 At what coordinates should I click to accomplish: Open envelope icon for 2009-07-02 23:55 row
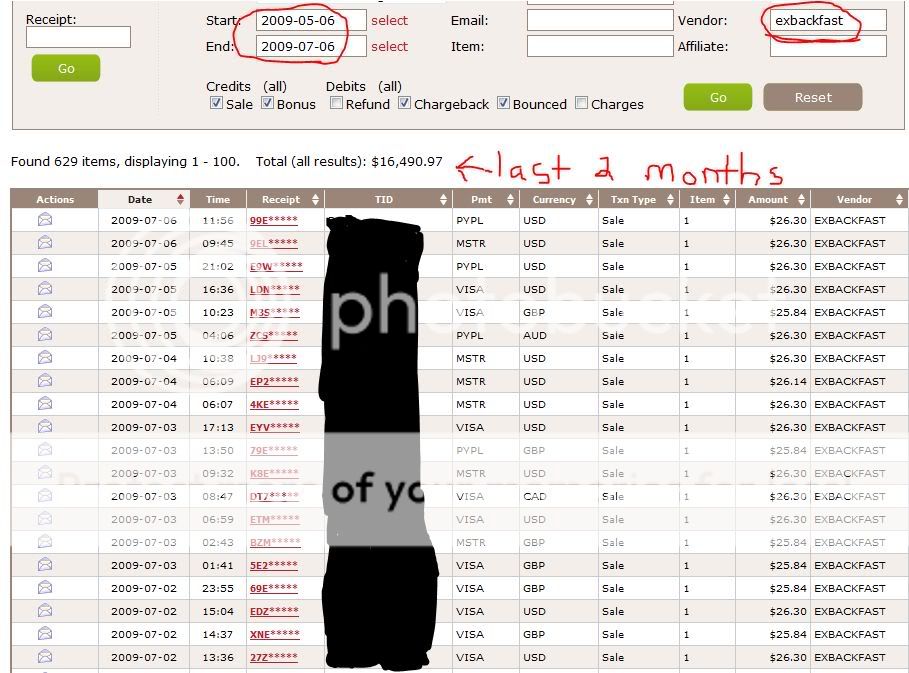(45, 588)
